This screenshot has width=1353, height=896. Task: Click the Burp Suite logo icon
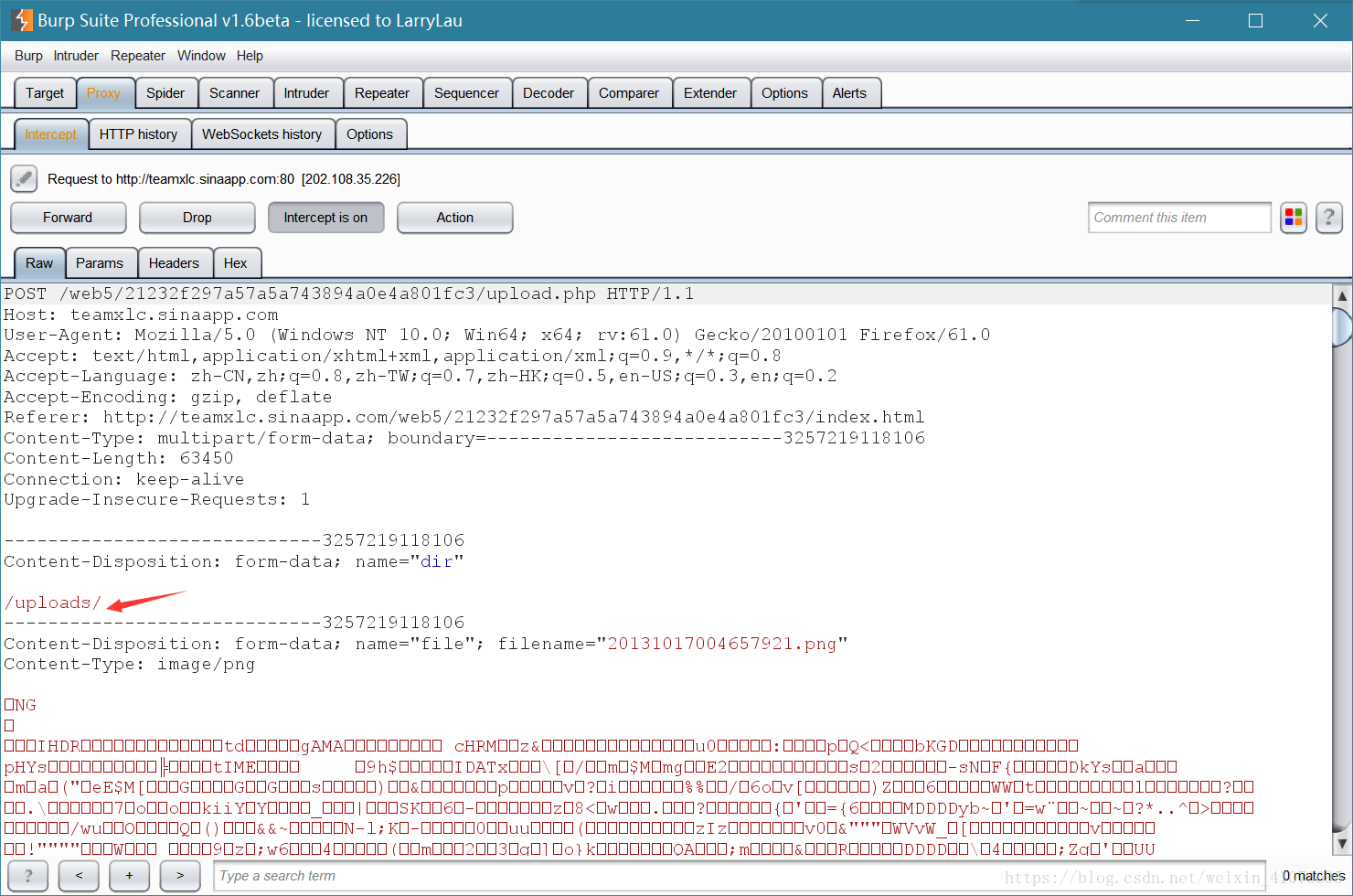(22, 20)
